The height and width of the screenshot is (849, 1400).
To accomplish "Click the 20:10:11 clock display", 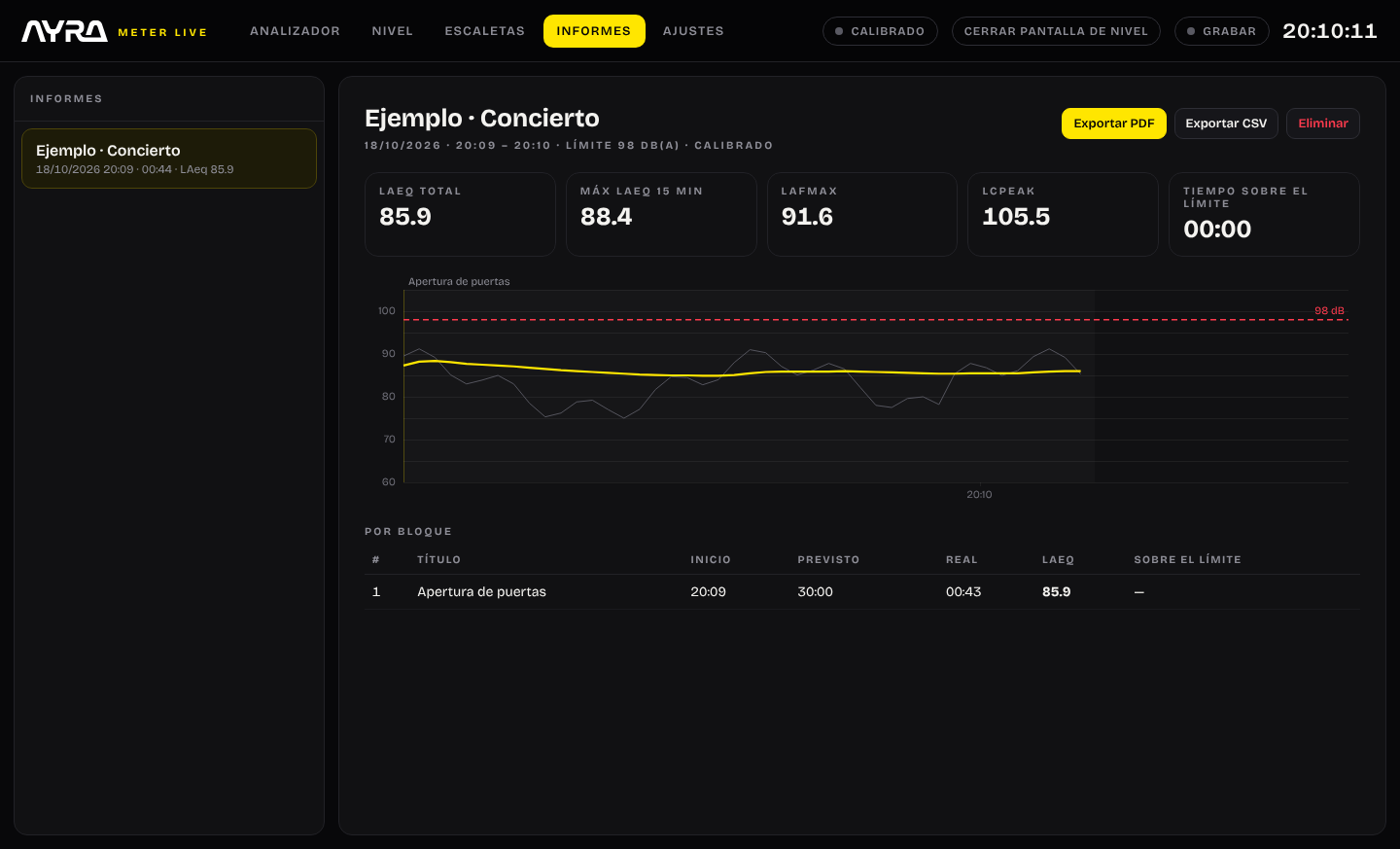I will click(1330, 31).
